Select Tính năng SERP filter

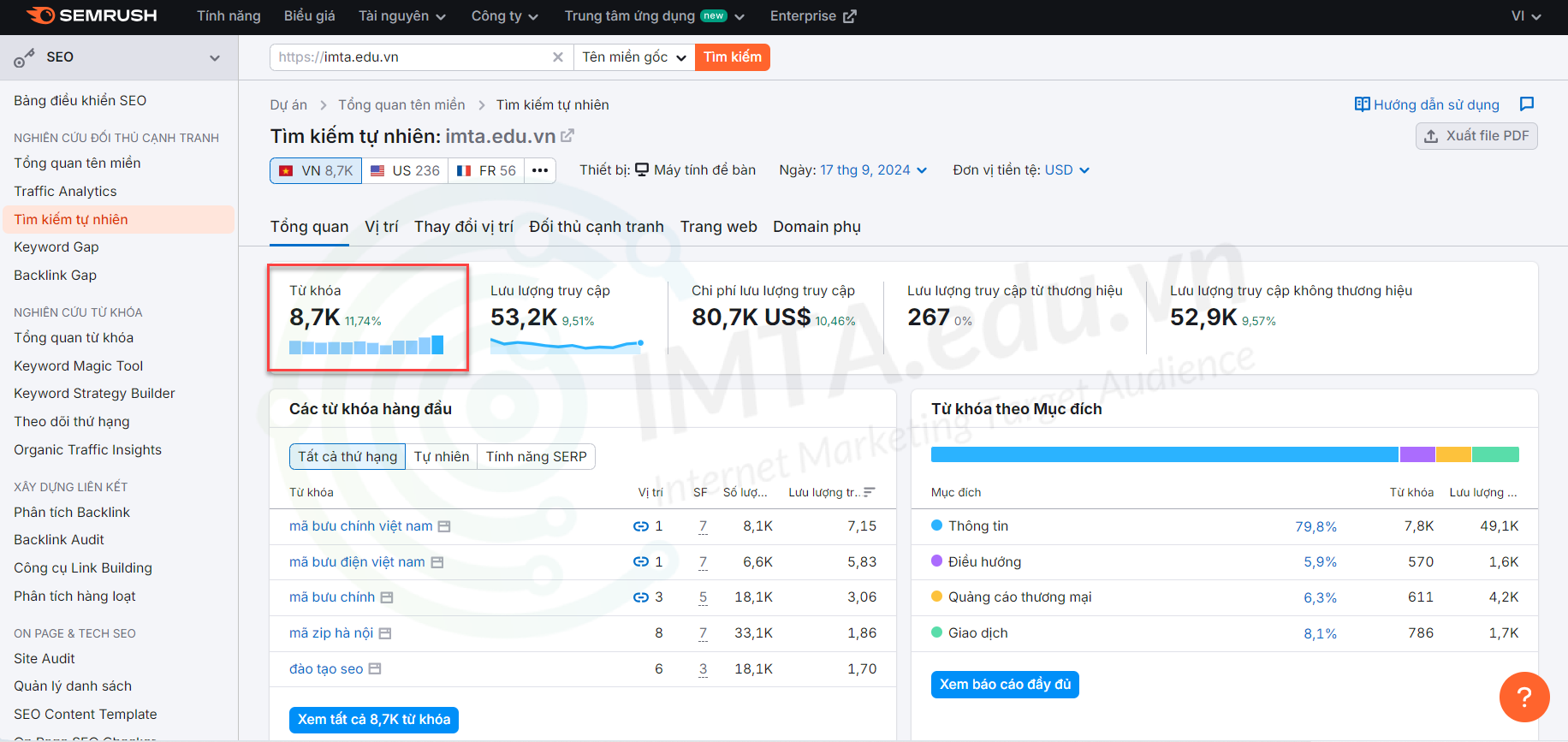(537, 457)
